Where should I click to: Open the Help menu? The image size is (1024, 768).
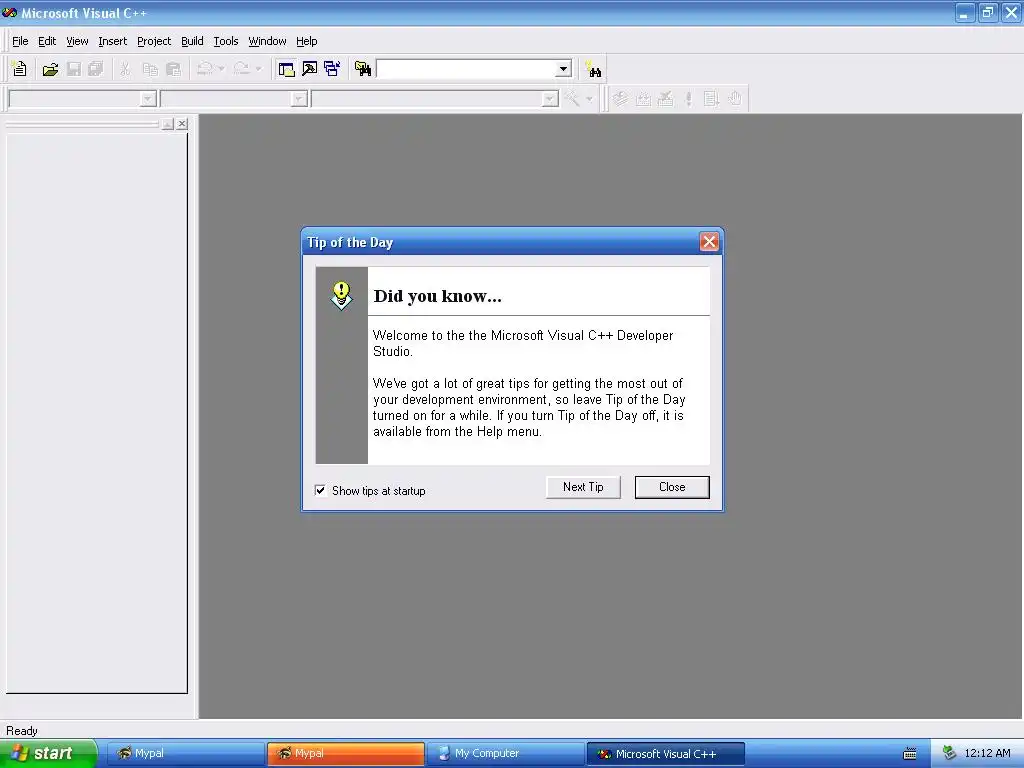(x=306, y=41)
